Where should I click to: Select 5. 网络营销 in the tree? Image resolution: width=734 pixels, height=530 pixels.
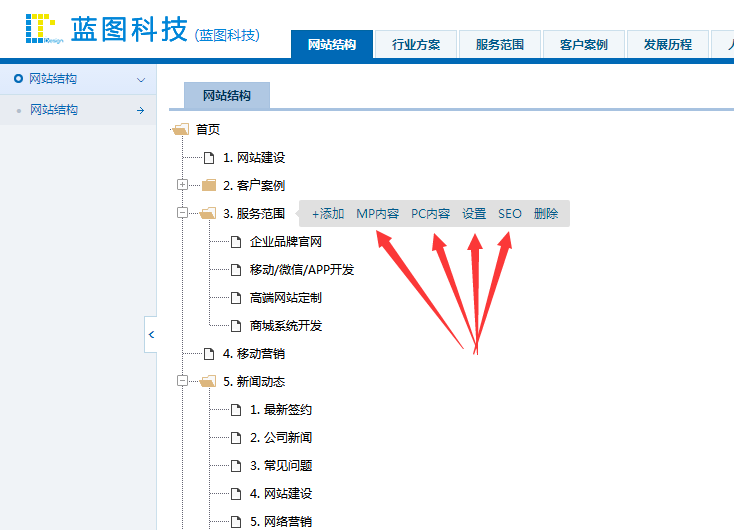click(x=281, y=522)
